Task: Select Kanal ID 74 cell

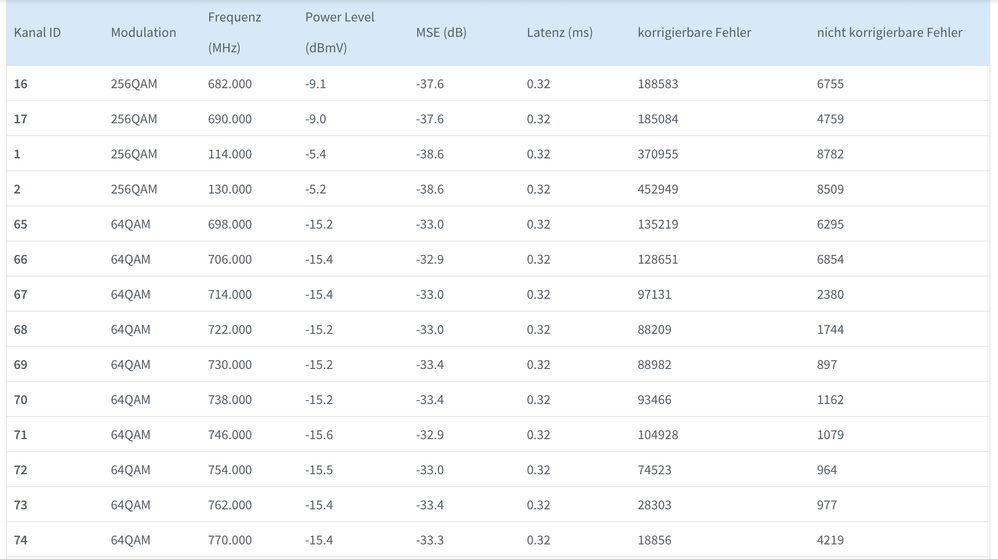Action: (x=20, y=540)
